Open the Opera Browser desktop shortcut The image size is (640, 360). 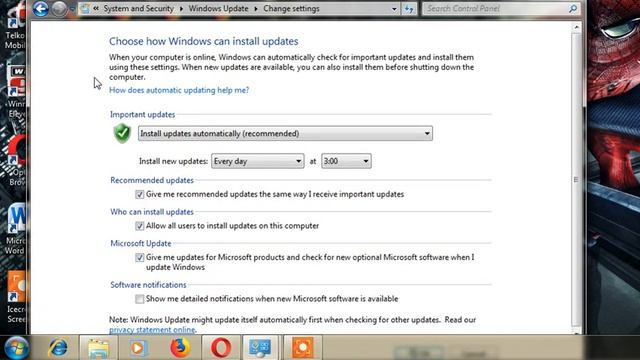pos(16,161)
